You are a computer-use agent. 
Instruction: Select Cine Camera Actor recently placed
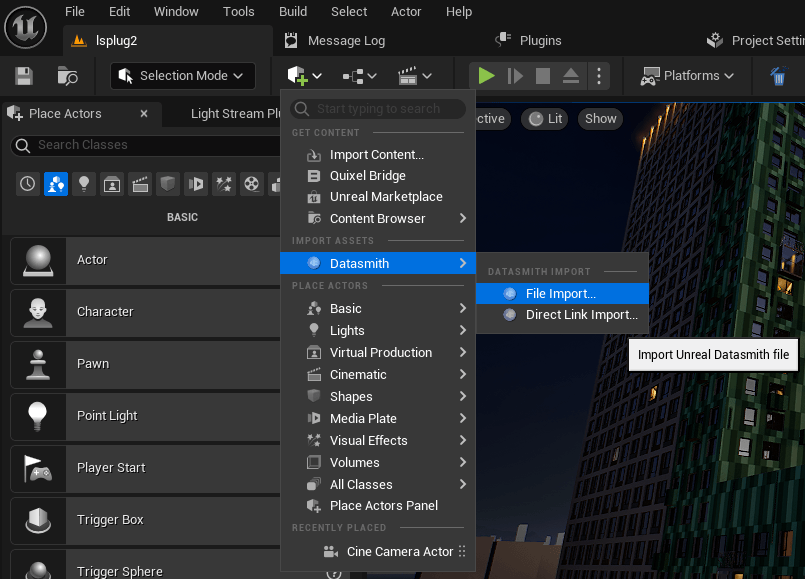[x=378, y=552]
